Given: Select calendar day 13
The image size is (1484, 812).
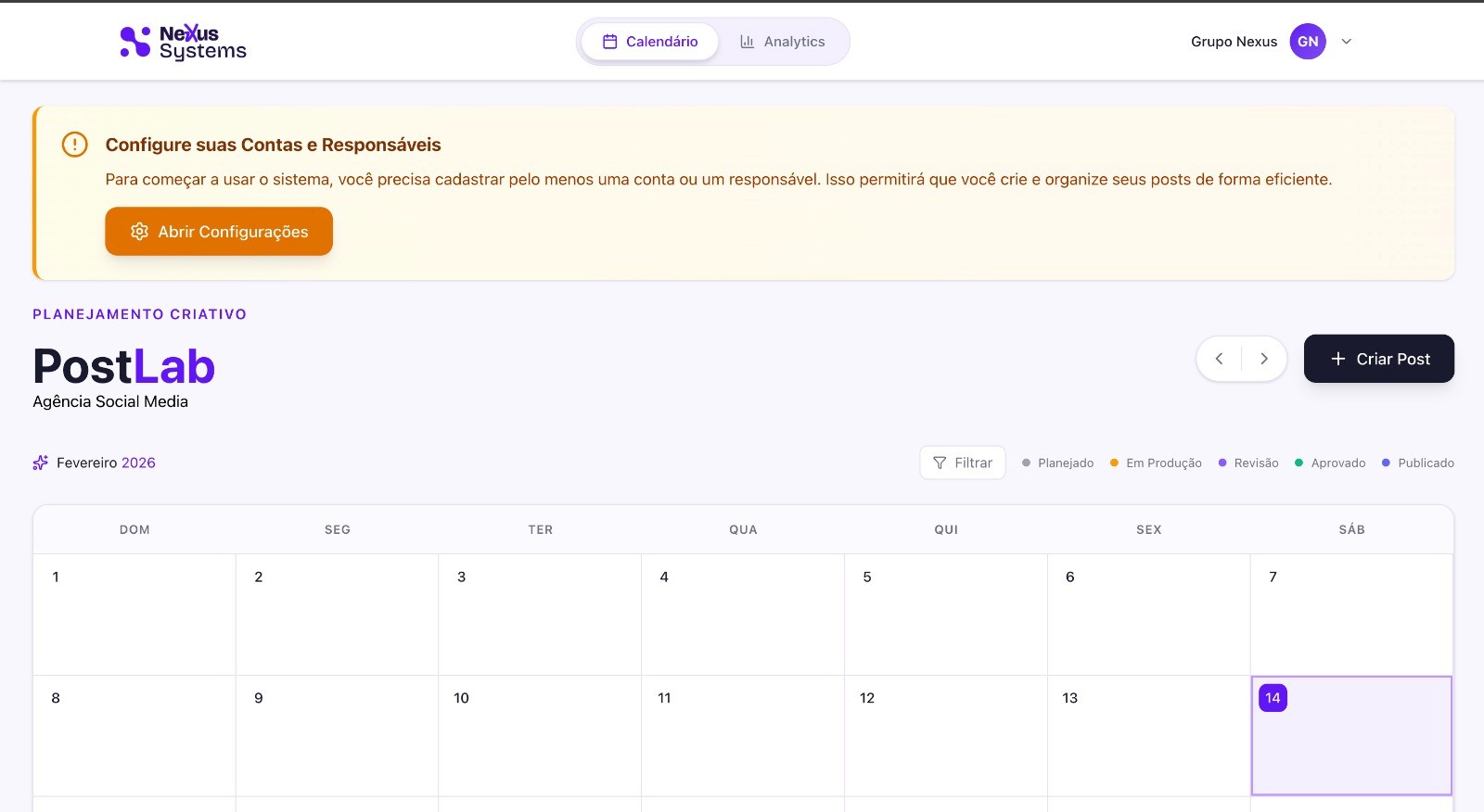Looking at the screenshot, I should point(1149,736).
